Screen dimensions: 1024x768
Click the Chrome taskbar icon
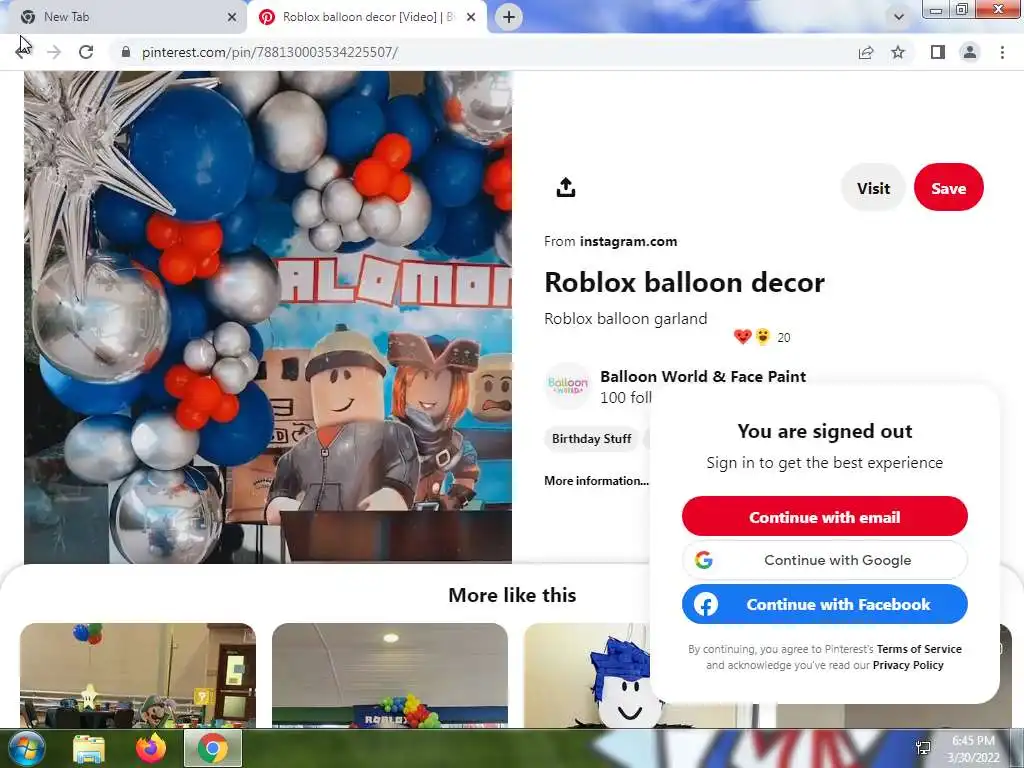coord(213,748)
